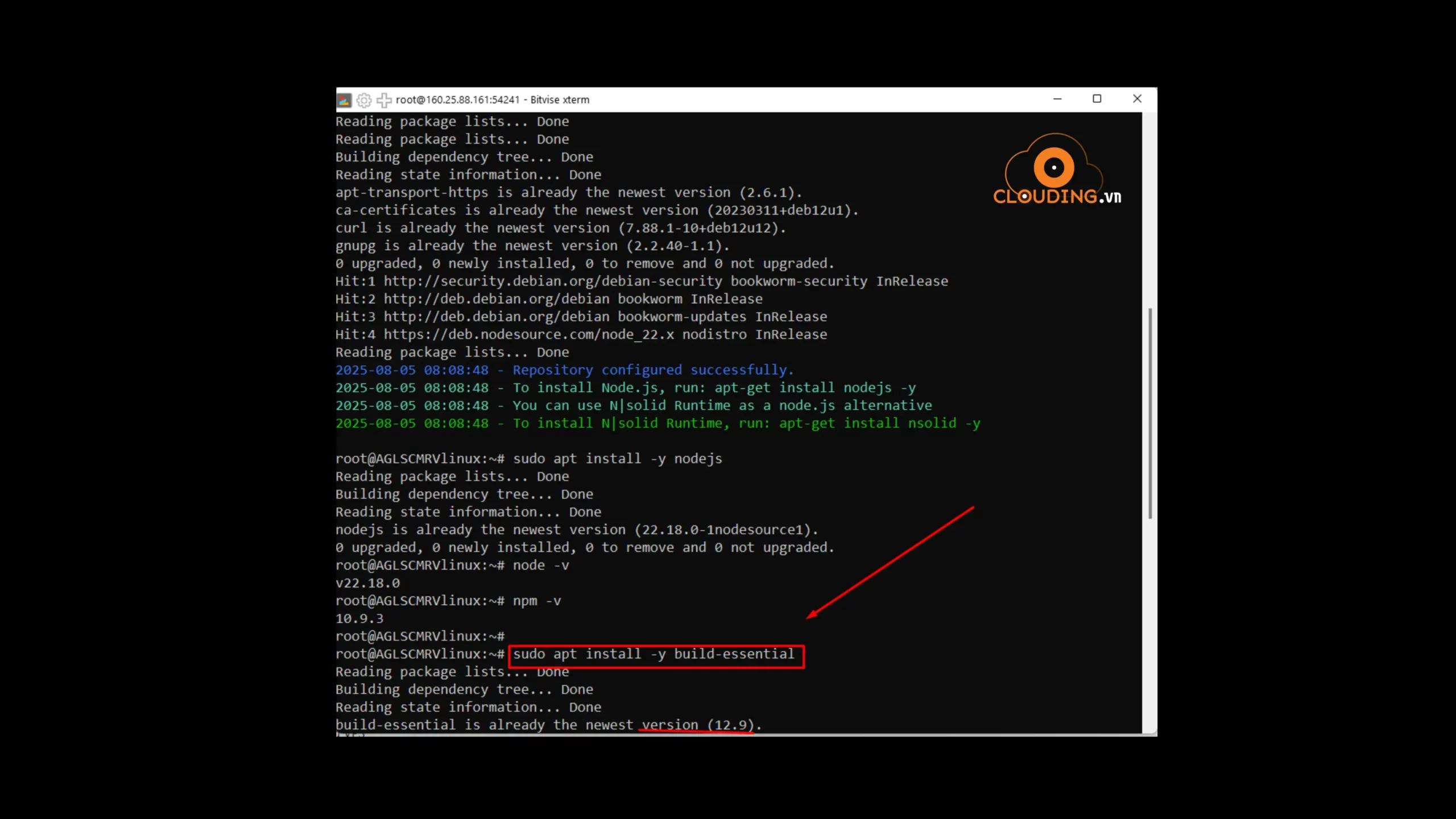Click the command 'npm -v'
The height and width of the screenshot is (819, 1456).
pyautogui.click(x=537, y=601)
